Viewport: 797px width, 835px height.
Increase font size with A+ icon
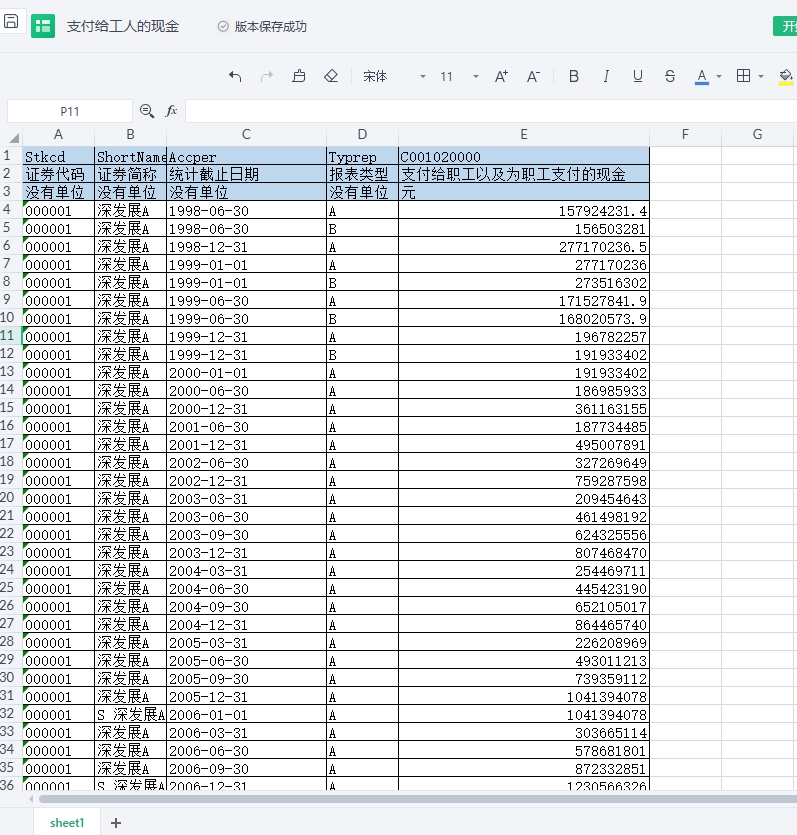click(501, 77)
